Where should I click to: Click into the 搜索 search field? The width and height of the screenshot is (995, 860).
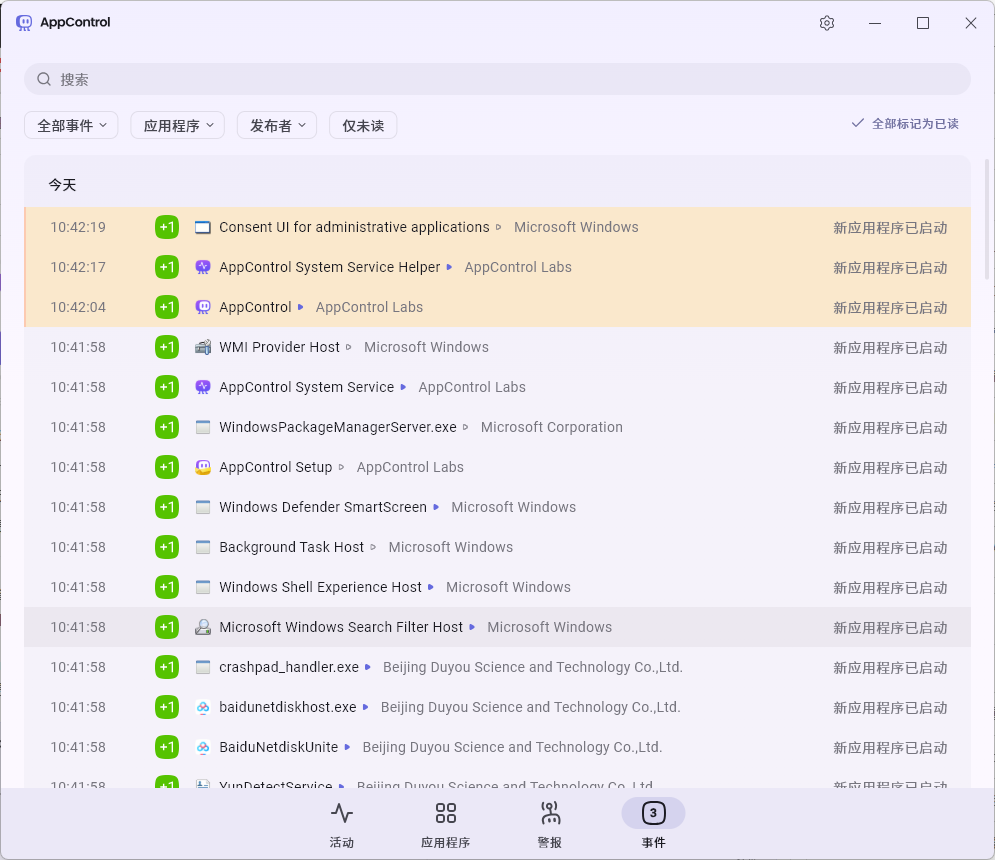pos(498,79)
